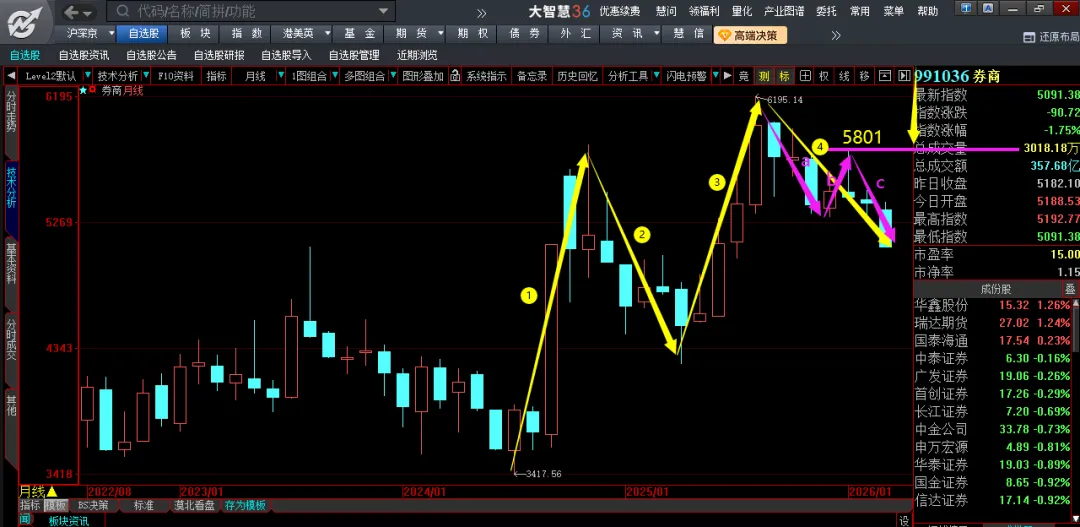Expand more items next to search box

pyautogui.click(x=481, y=12)
